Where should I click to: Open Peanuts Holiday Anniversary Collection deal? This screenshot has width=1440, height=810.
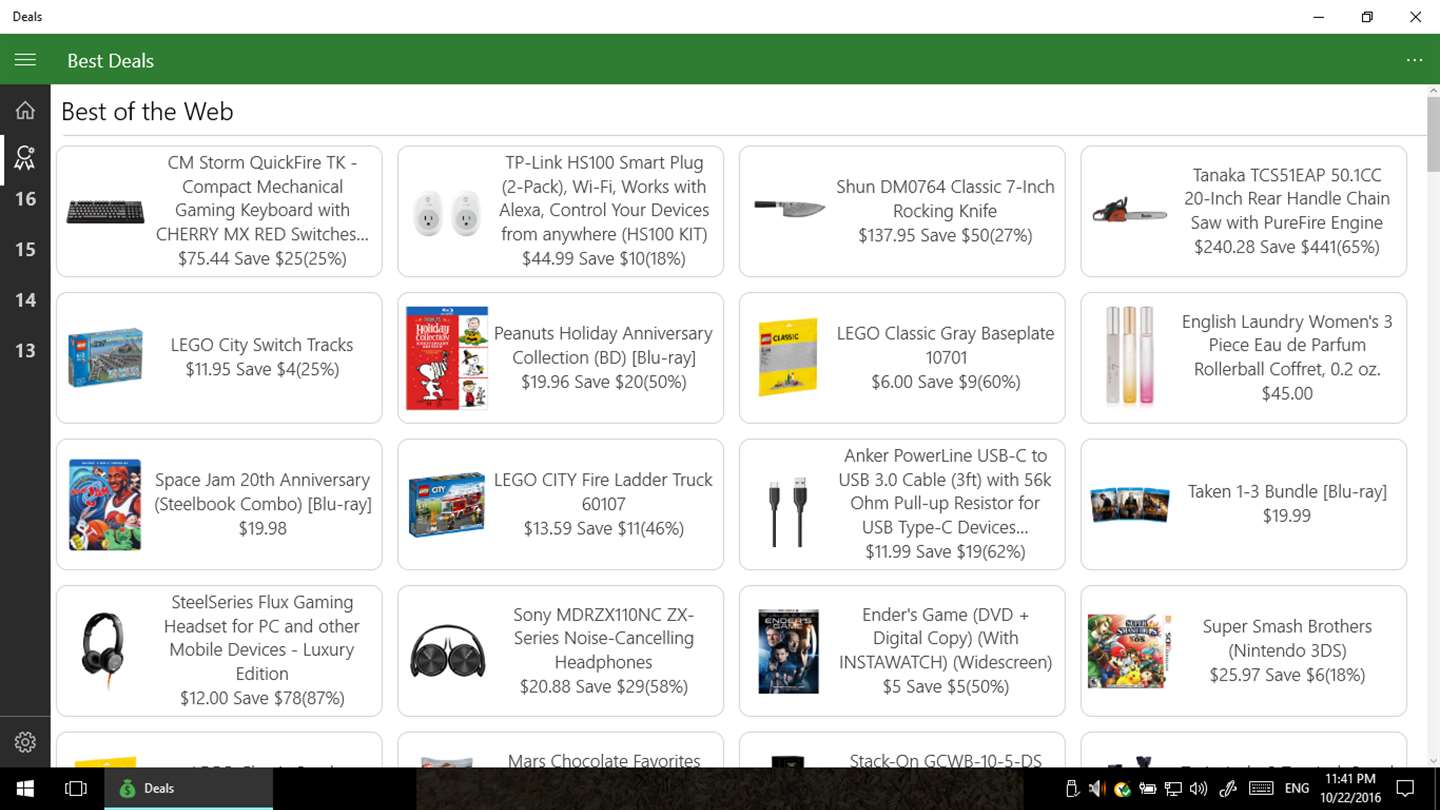(x=560, y=358)
